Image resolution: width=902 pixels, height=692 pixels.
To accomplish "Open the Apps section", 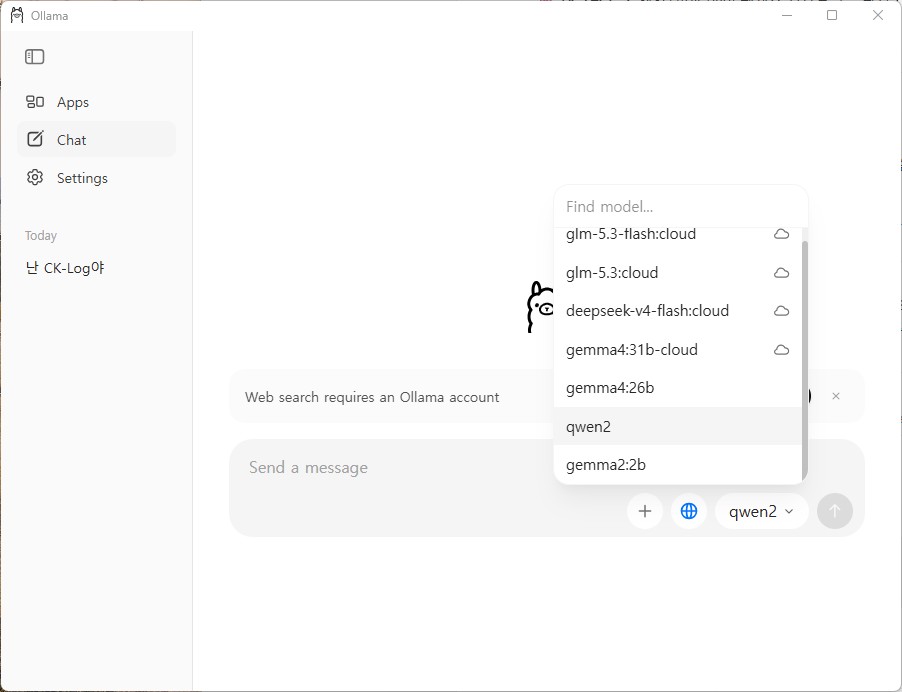I will point(96,102).
